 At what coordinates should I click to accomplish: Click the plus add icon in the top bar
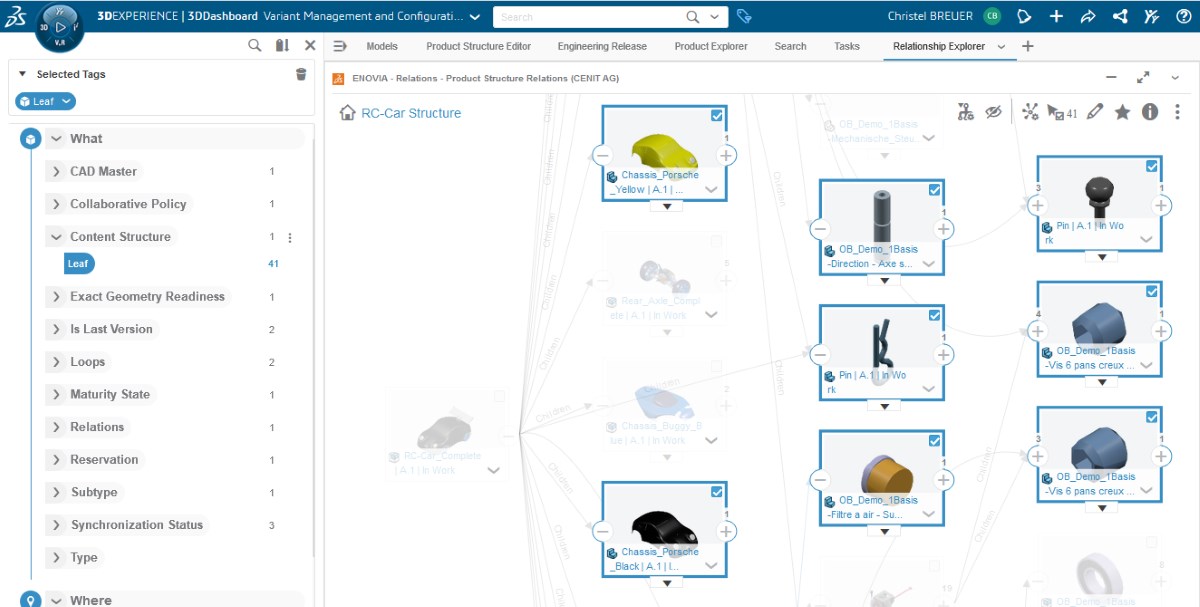pos(1056,16)
